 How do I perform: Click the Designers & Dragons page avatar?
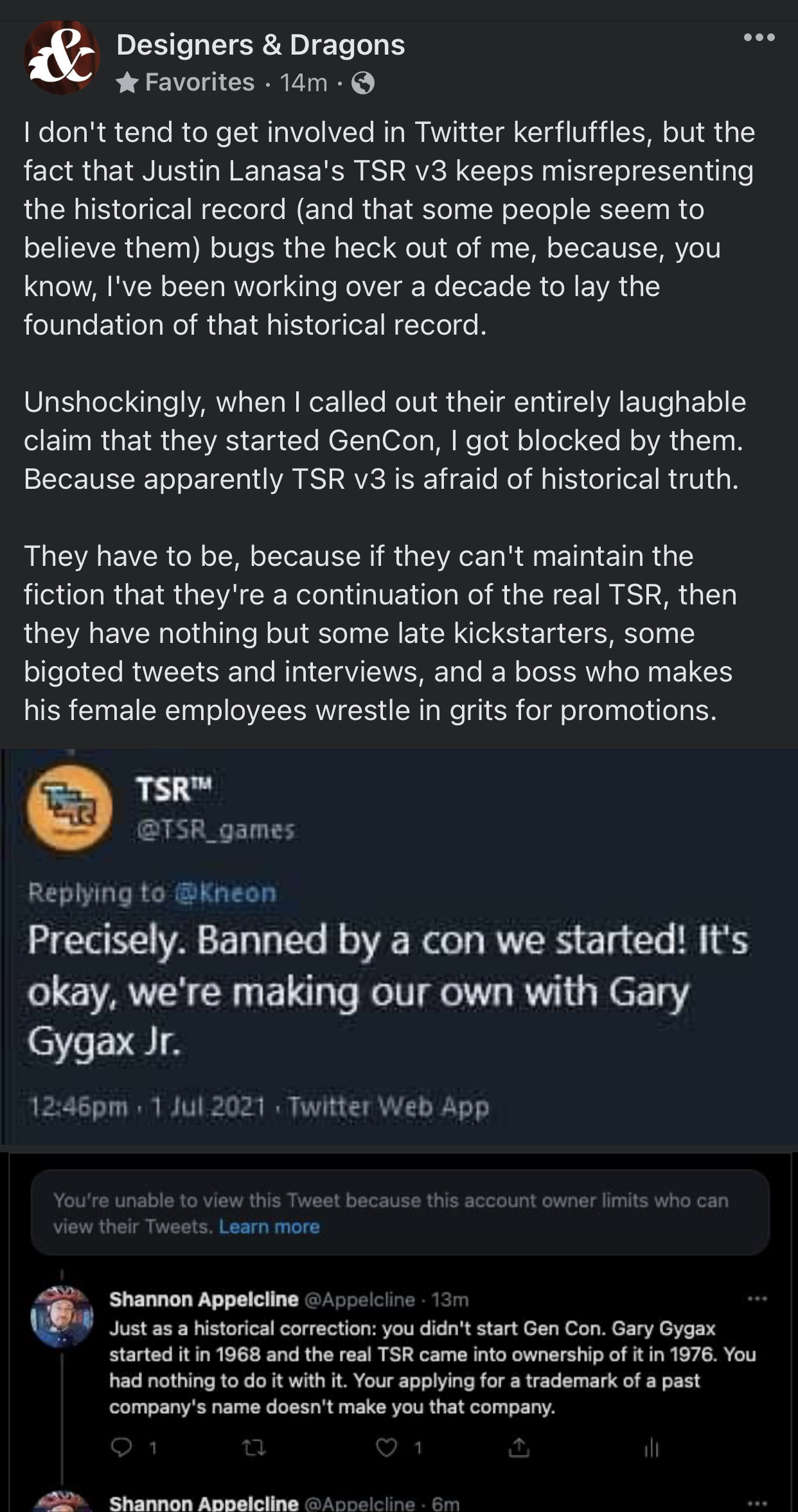pyautogui.click(x=62, y=58)
